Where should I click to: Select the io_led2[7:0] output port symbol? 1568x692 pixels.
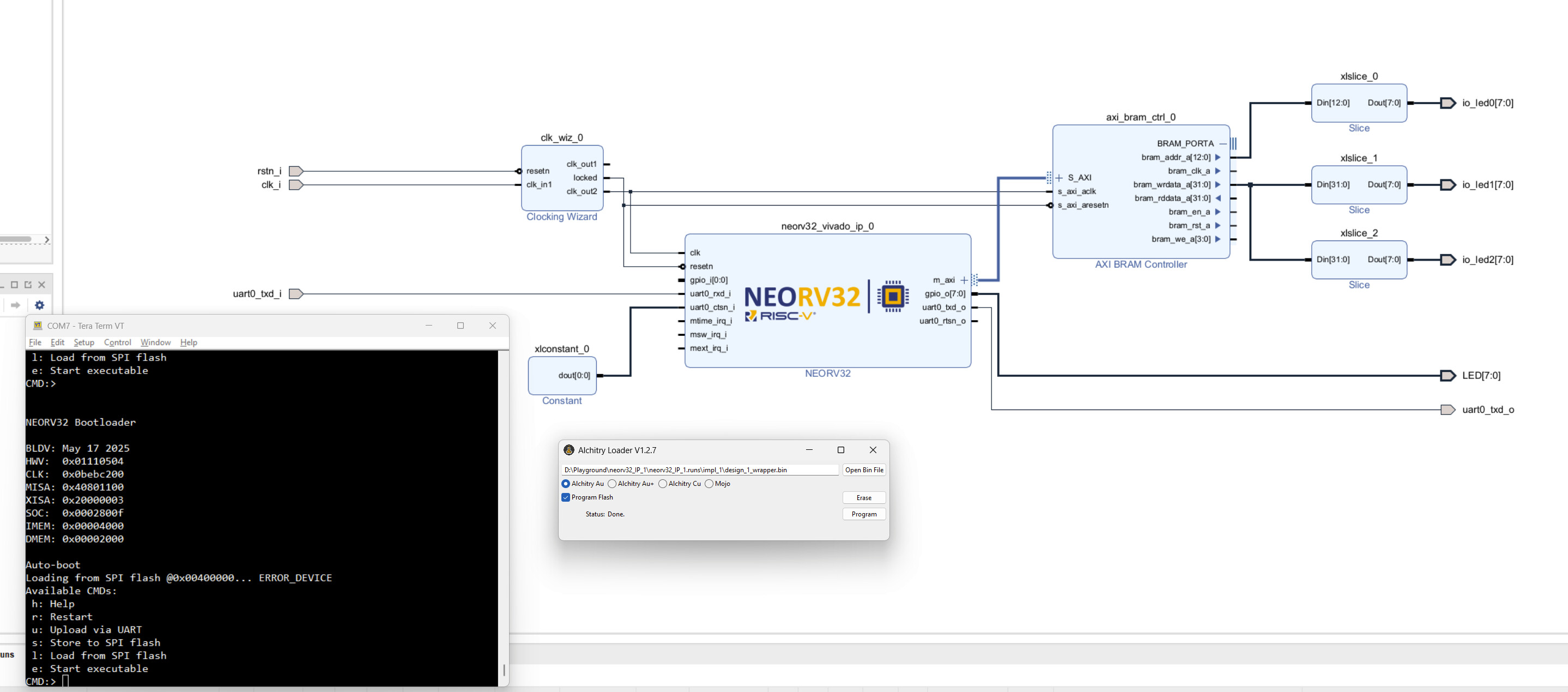pyautogui.click(x=1448, y=260)
